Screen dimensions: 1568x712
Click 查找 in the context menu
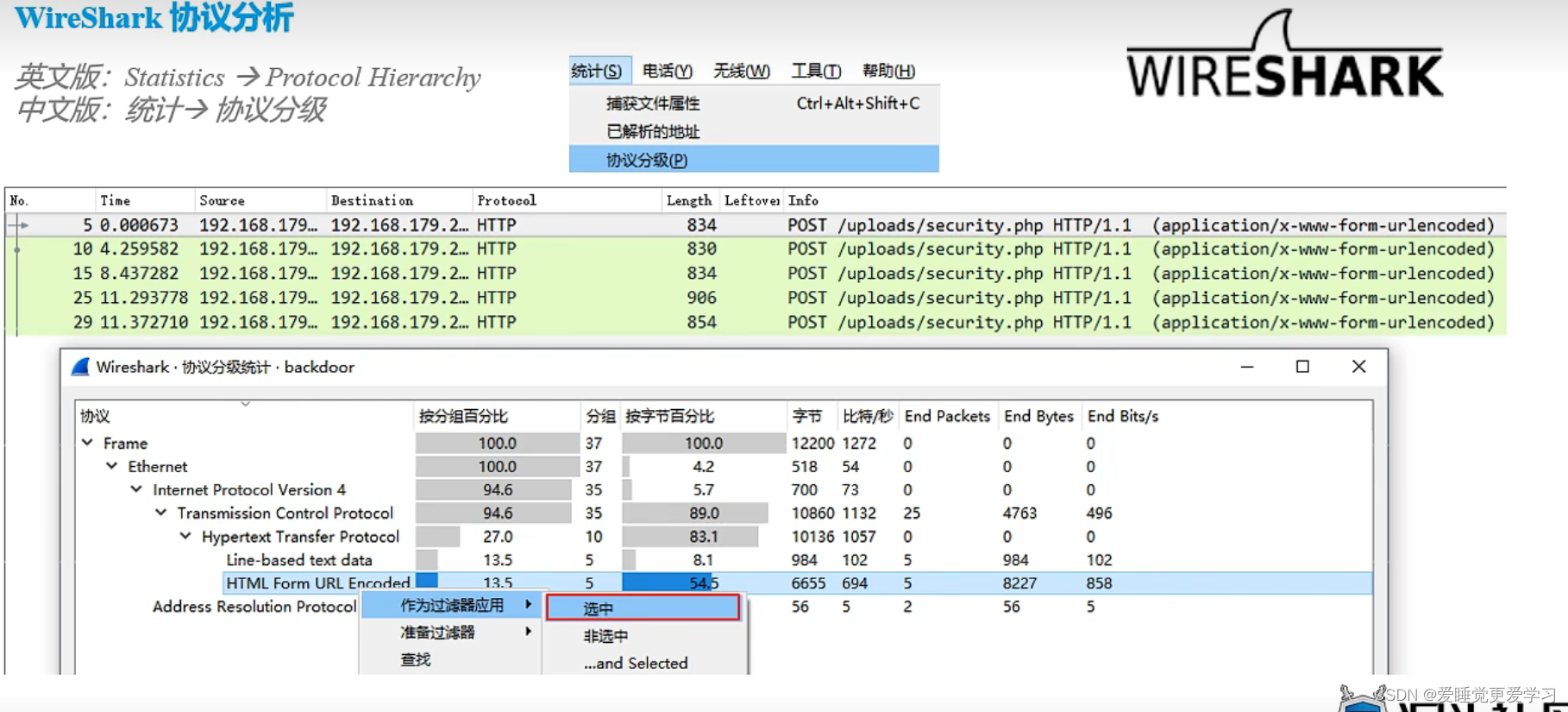[451, 659]
